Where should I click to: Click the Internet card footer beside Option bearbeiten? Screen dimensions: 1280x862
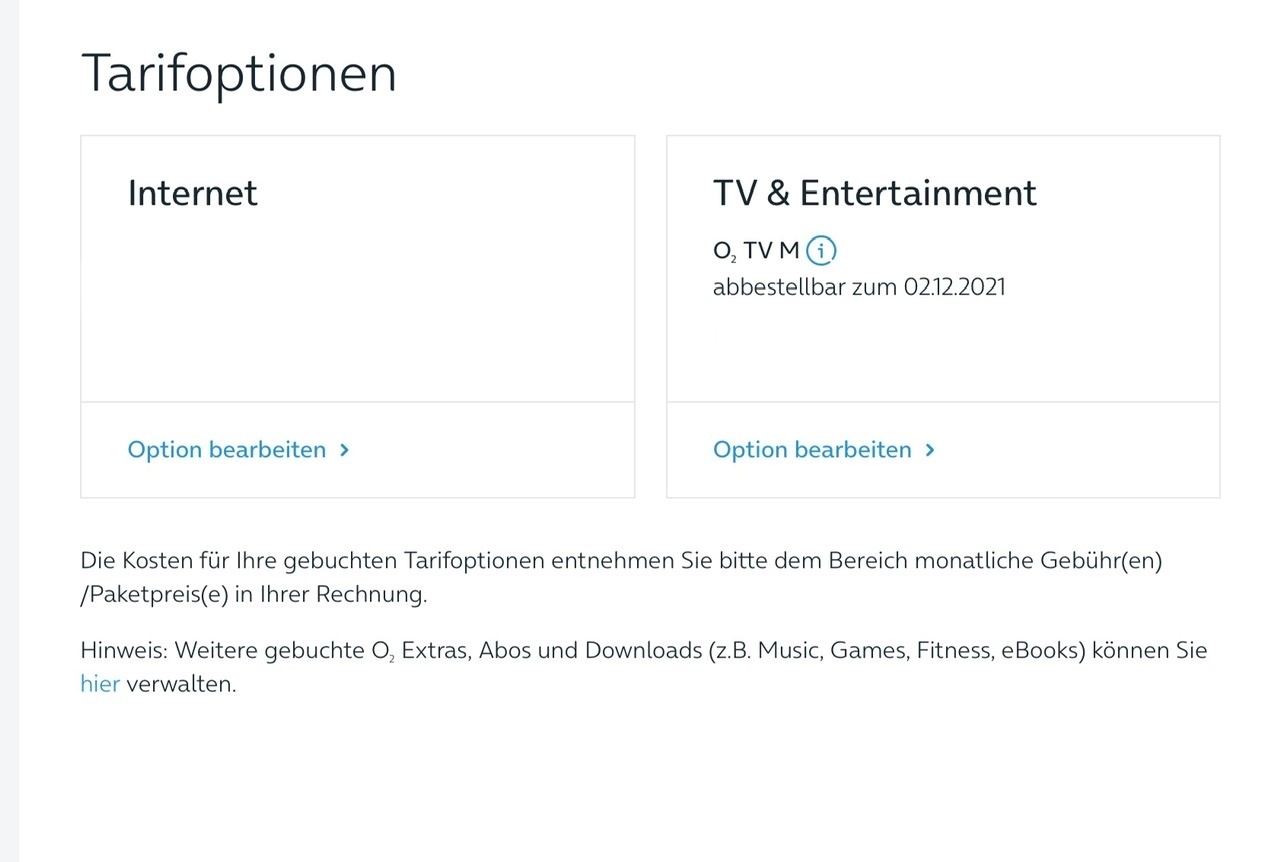[x=490, y=450]
